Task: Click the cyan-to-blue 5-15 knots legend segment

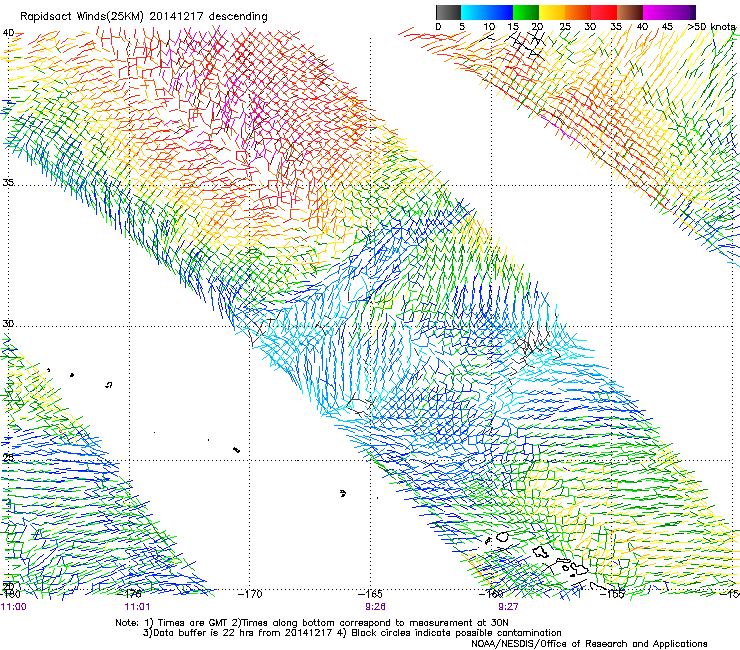Action: 487,12
